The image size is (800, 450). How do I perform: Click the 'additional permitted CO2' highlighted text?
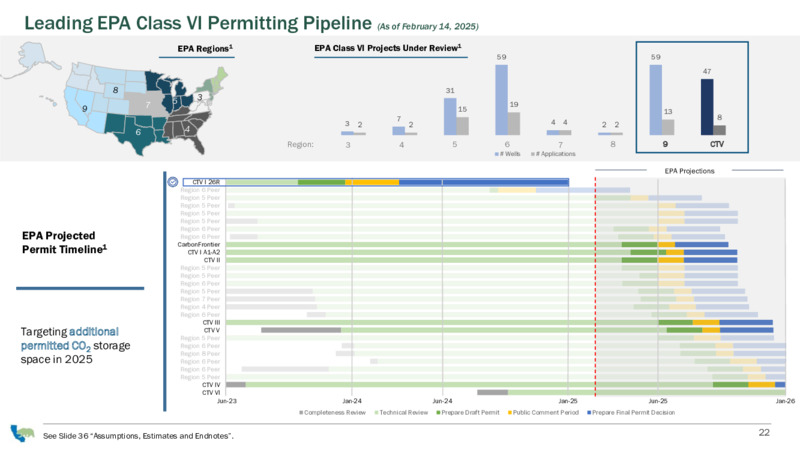(x=69, y=339)
